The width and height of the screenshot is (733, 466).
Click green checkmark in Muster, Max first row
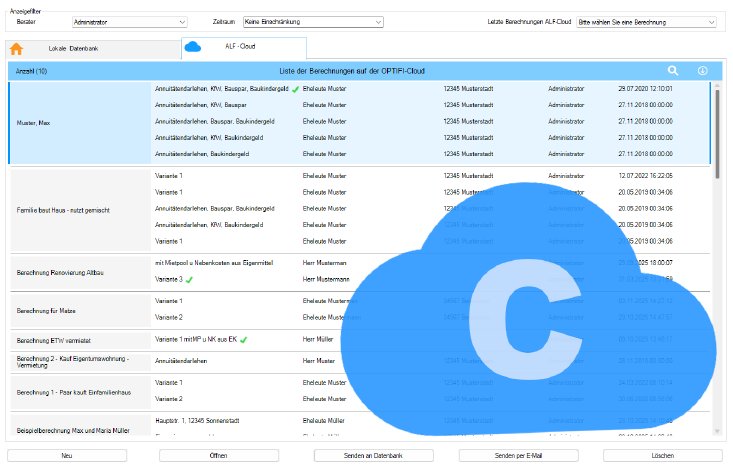pyautogui.click(x=296, y=88)
